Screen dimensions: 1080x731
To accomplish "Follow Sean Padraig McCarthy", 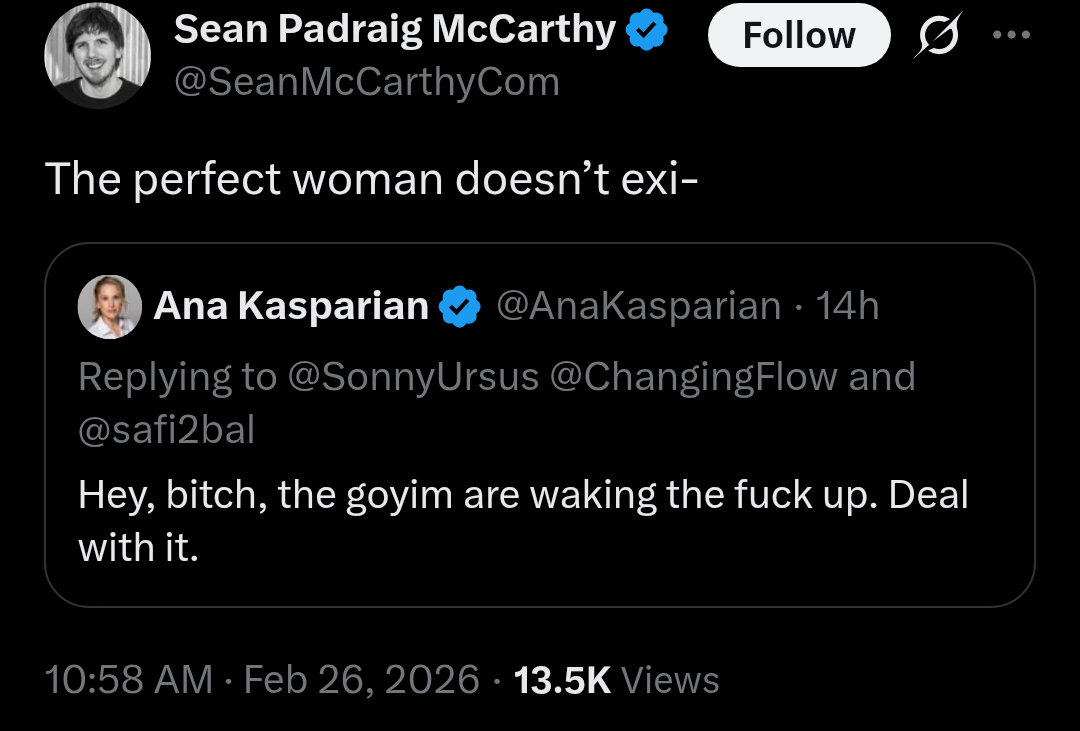I will 798,36.
